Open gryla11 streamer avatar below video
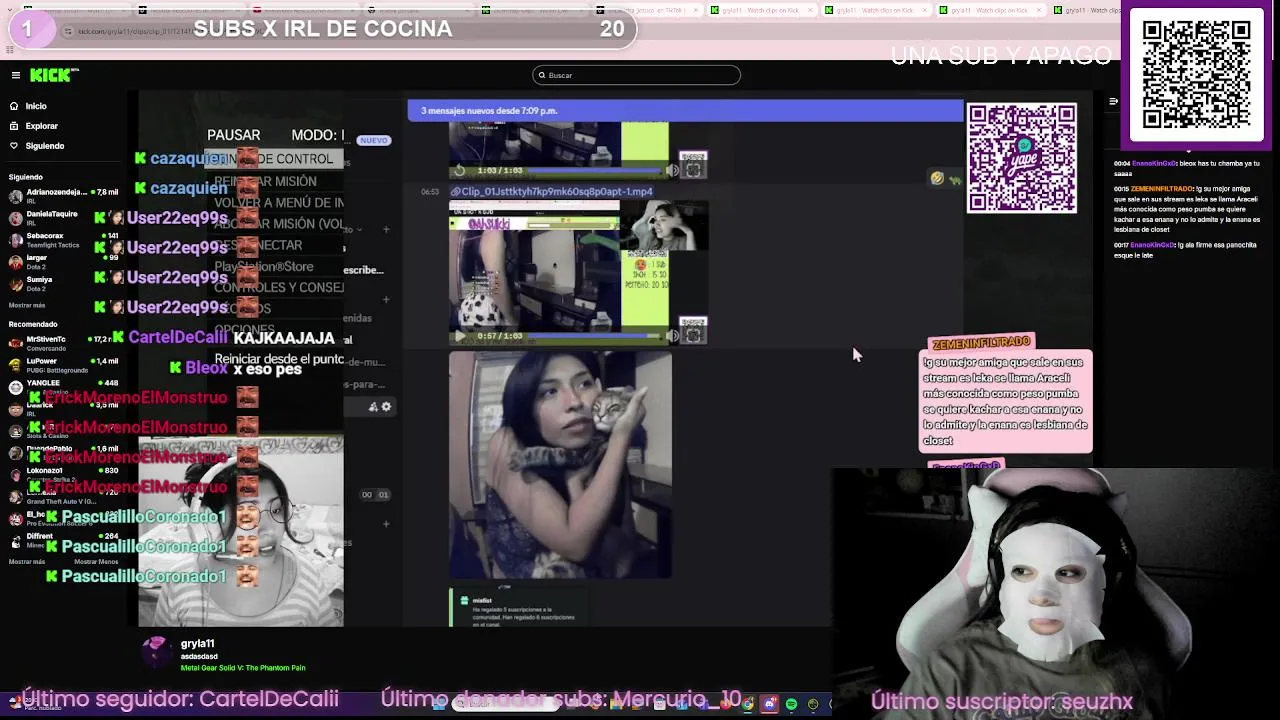This screenshot has width=1280, height=720. pos(156,652)
